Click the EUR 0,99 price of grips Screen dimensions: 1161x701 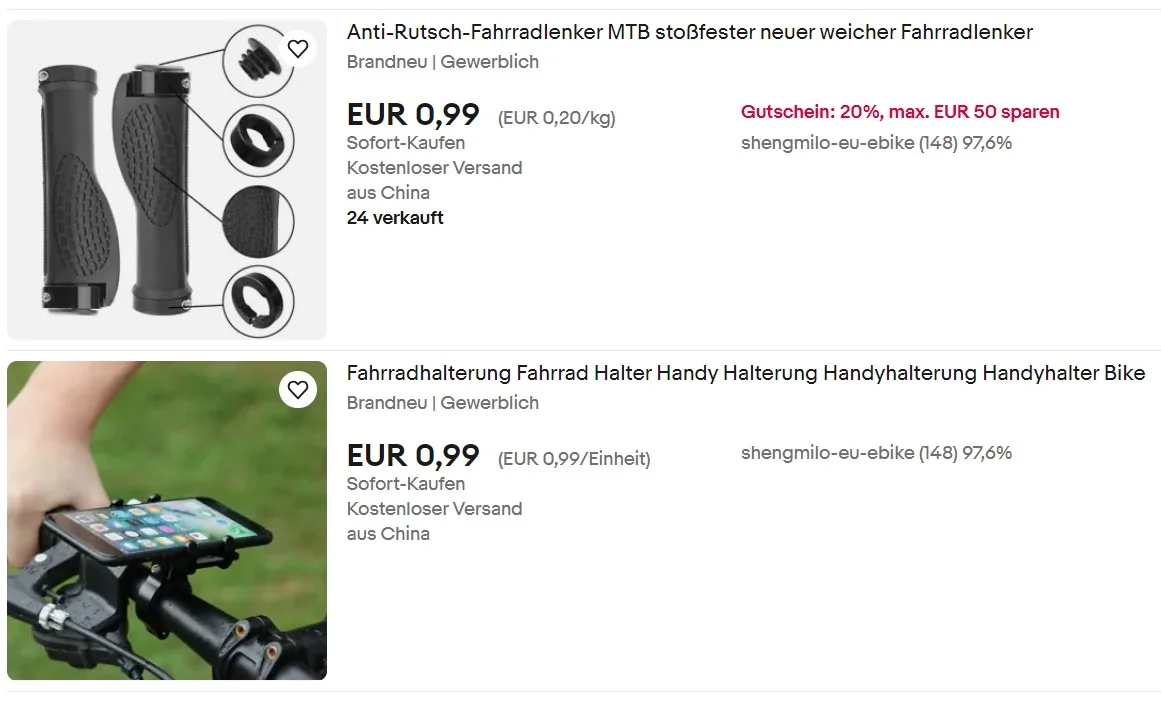[x=413, y=115]
